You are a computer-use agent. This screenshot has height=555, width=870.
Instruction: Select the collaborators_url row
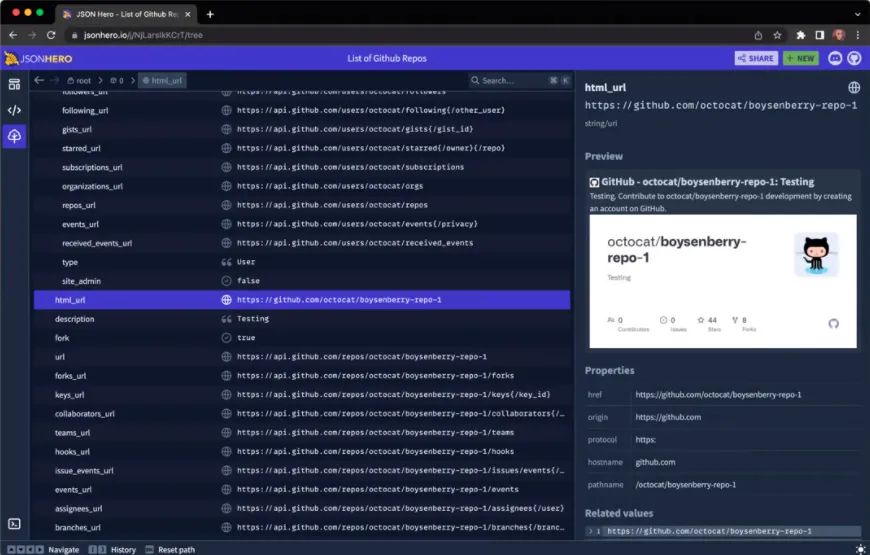302,413
